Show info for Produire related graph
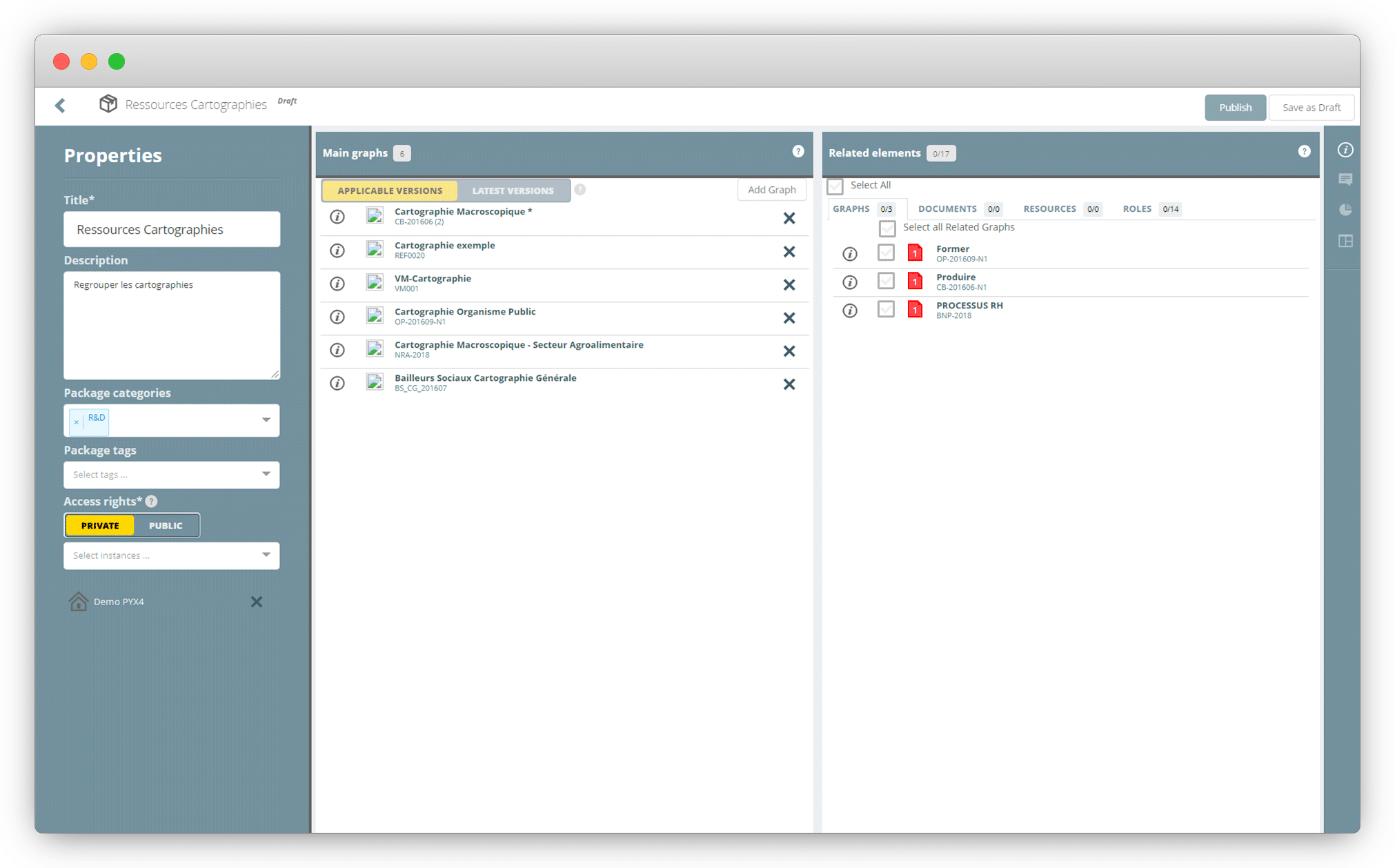1395x868 pixels. click(x=850, y=282)
